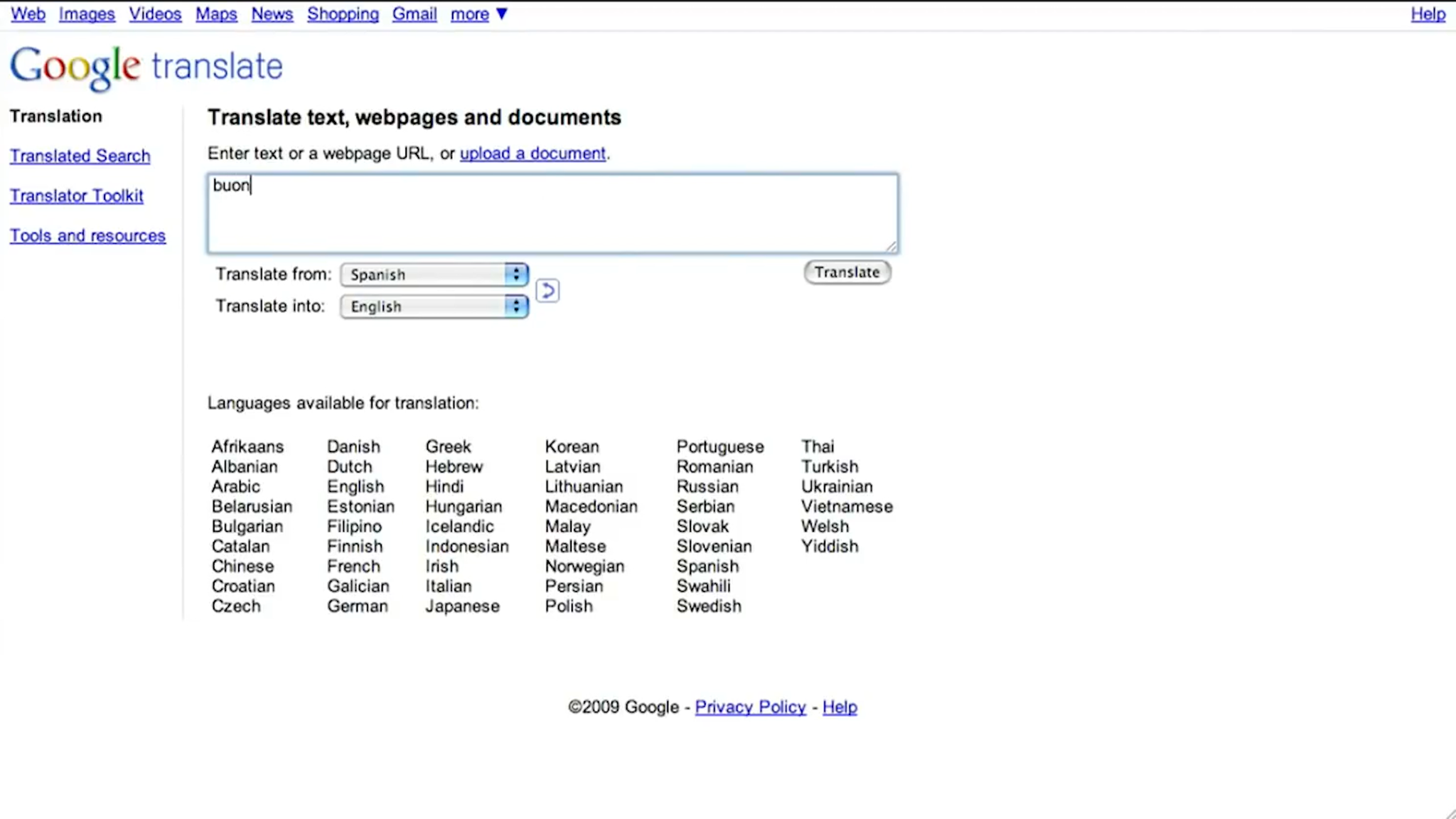Open the Web link in top bar
Image resolution: width=1456 pixels, height=819 pixels.
coord(28,14)
